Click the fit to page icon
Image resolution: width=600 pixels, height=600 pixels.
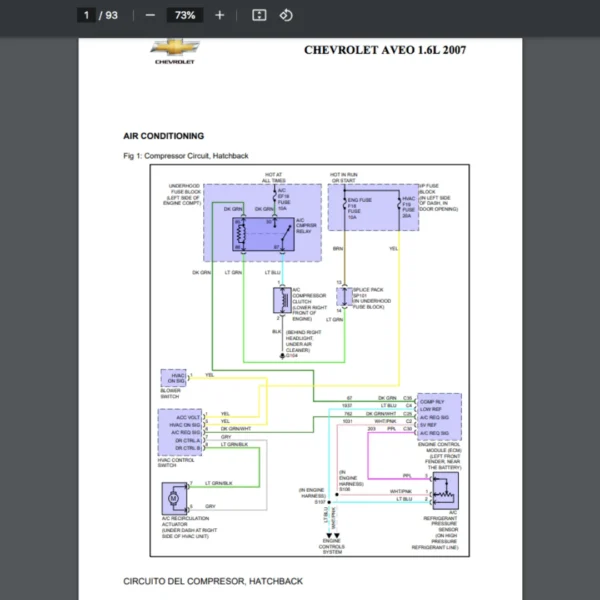click(259, 15)
